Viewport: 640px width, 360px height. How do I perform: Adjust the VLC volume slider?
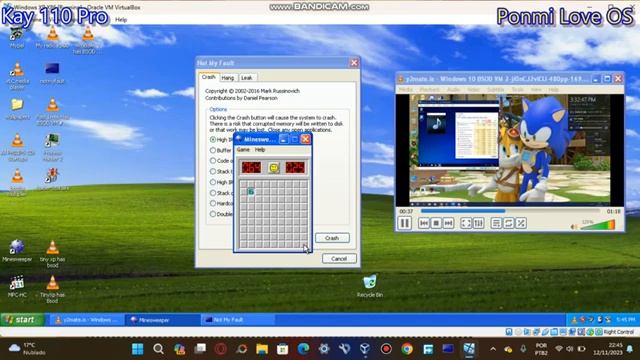pyautogui.click(x=597, y=225)
